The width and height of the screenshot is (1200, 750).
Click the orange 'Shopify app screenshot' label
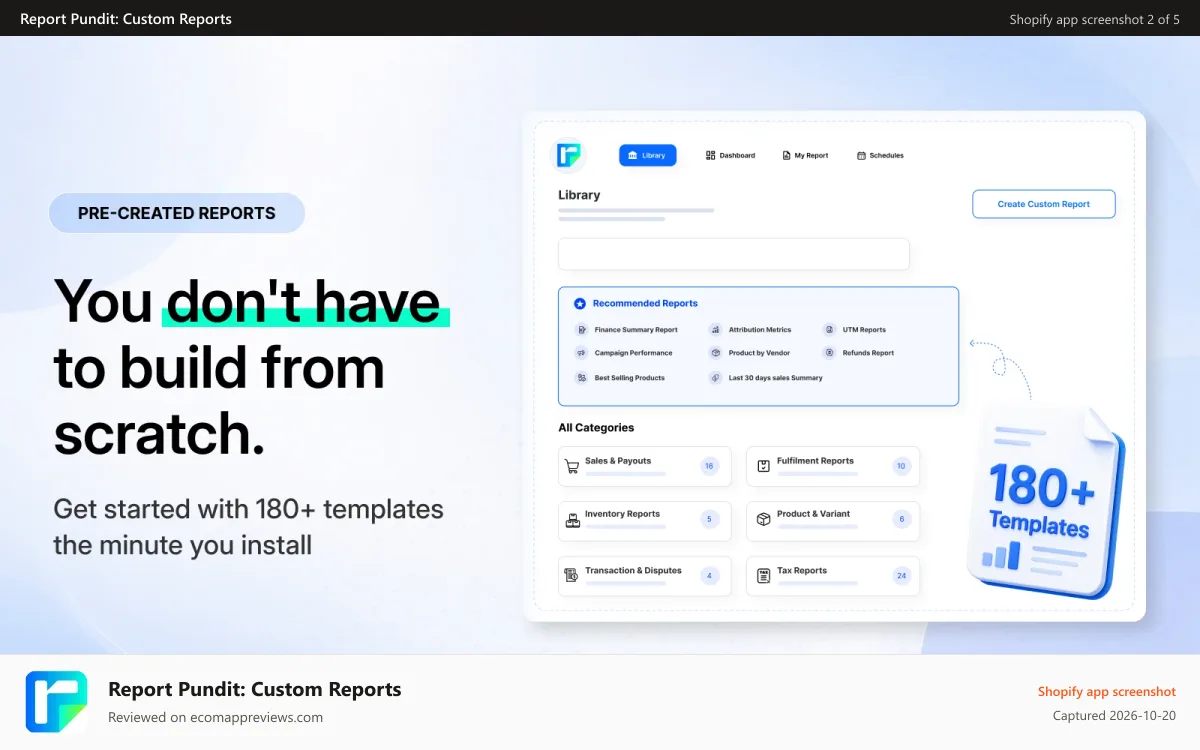1107,692
